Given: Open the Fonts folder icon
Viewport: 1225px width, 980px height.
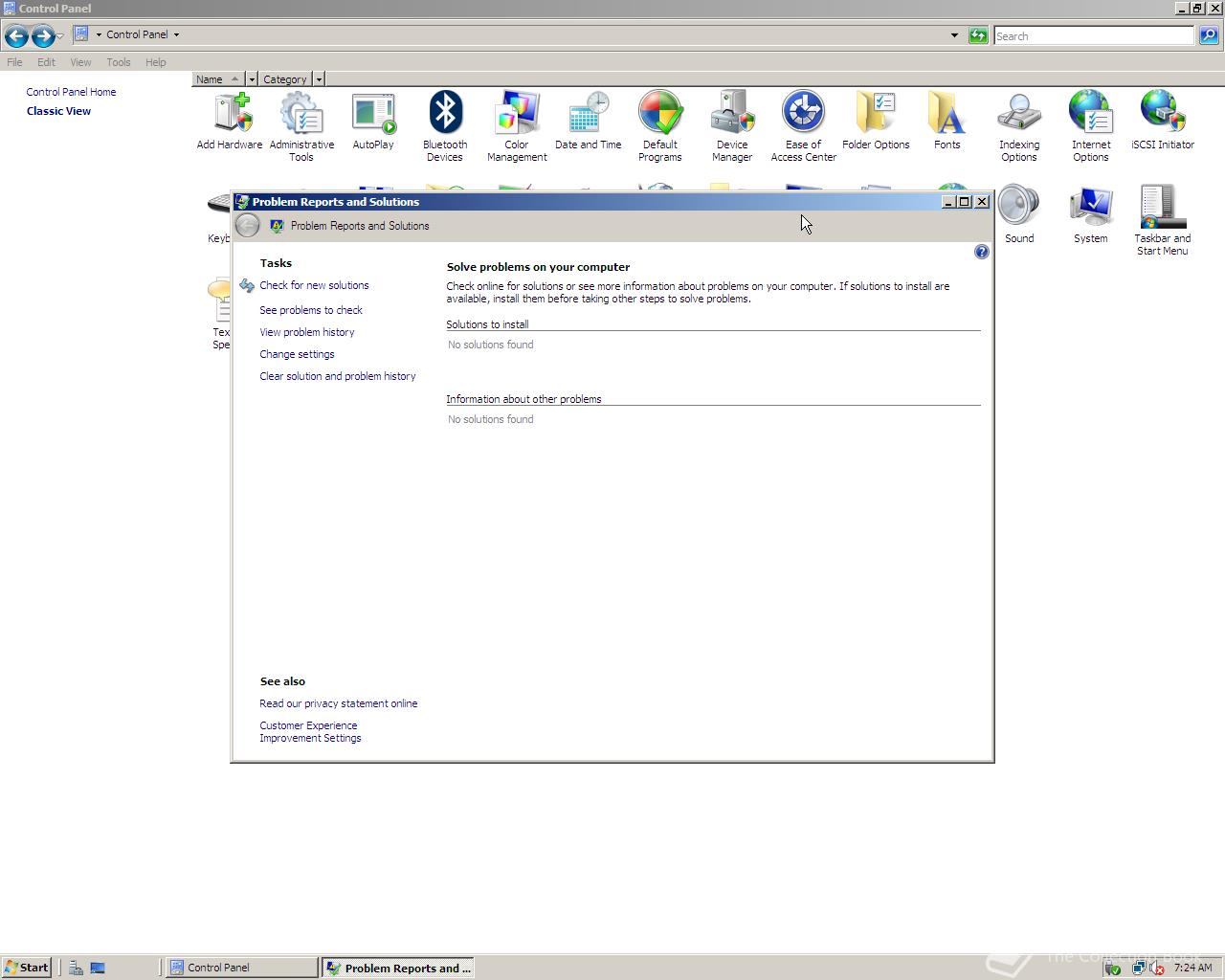Looking at the screenshot, I should click(x=947, y=122).
